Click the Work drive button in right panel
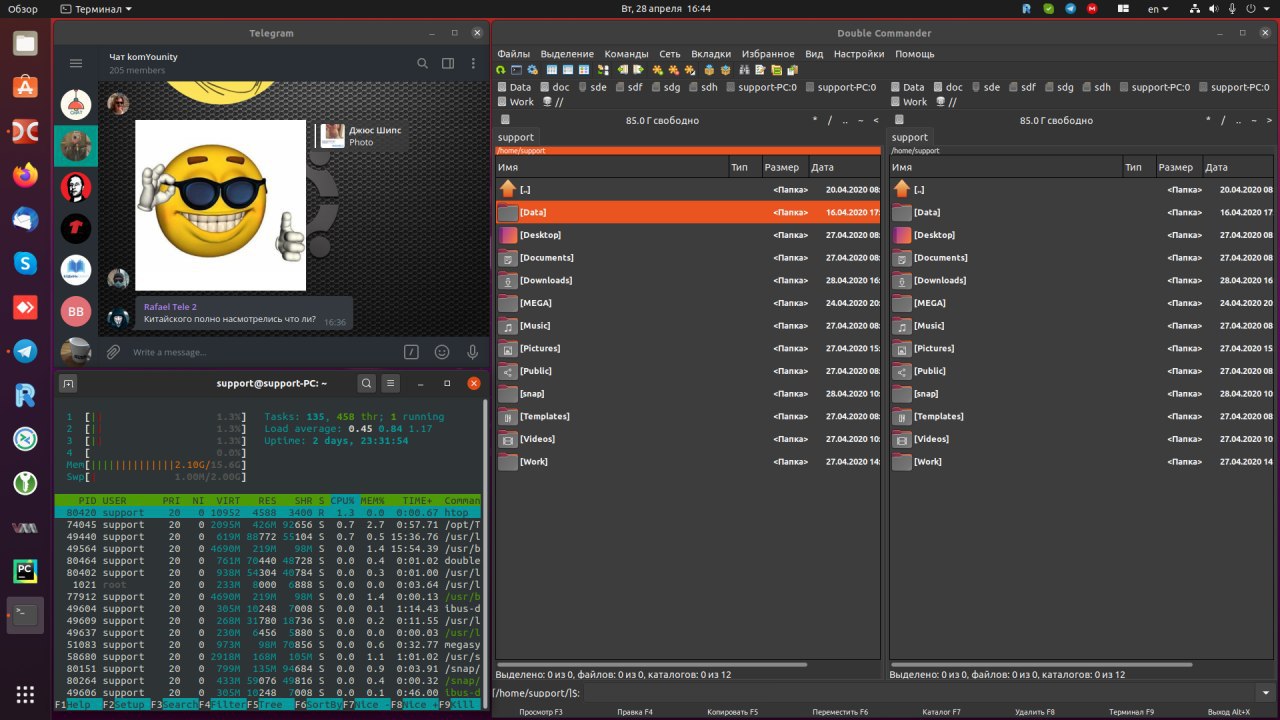This screenshot has width=1280, height=720. pyautogui.click(x=908, y=102)
